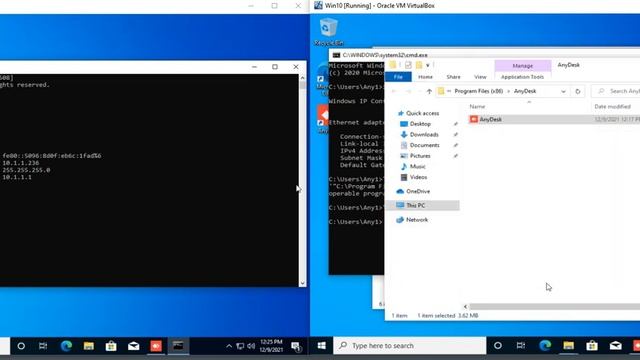
Task: Switch to Command Prompt in the left taskbar
Action: click(178, 346)
